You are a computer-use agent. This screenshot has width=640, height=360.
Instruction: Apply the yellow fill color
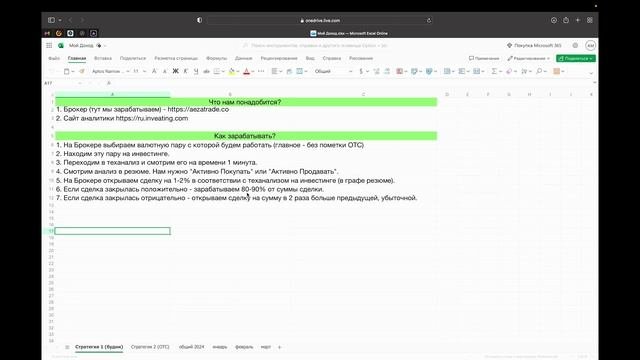232,71
